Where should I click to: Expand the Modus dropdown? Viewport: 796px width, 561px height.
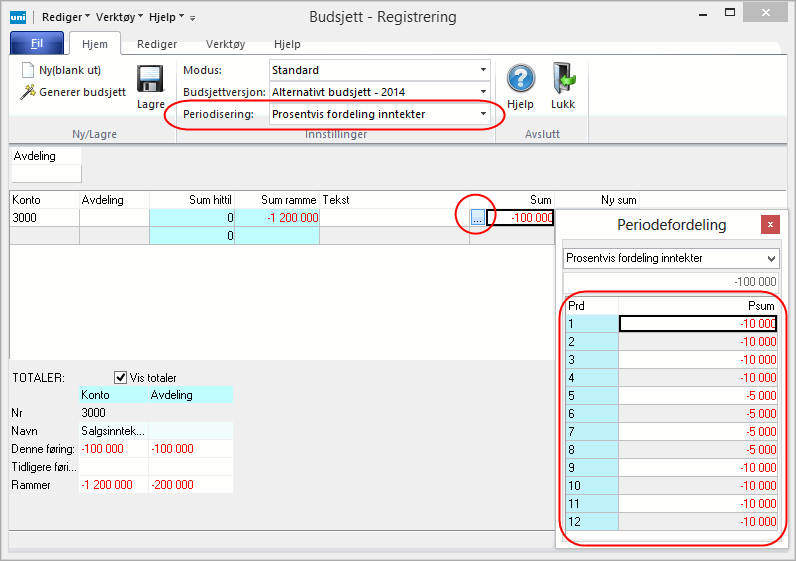point(483,70)
